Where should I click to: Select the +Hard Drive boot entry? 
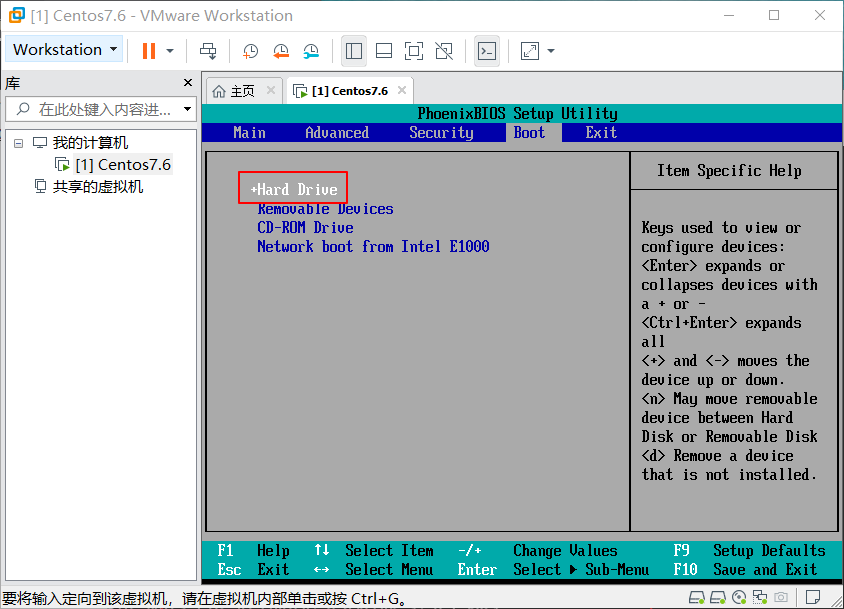tap(294, 190)
